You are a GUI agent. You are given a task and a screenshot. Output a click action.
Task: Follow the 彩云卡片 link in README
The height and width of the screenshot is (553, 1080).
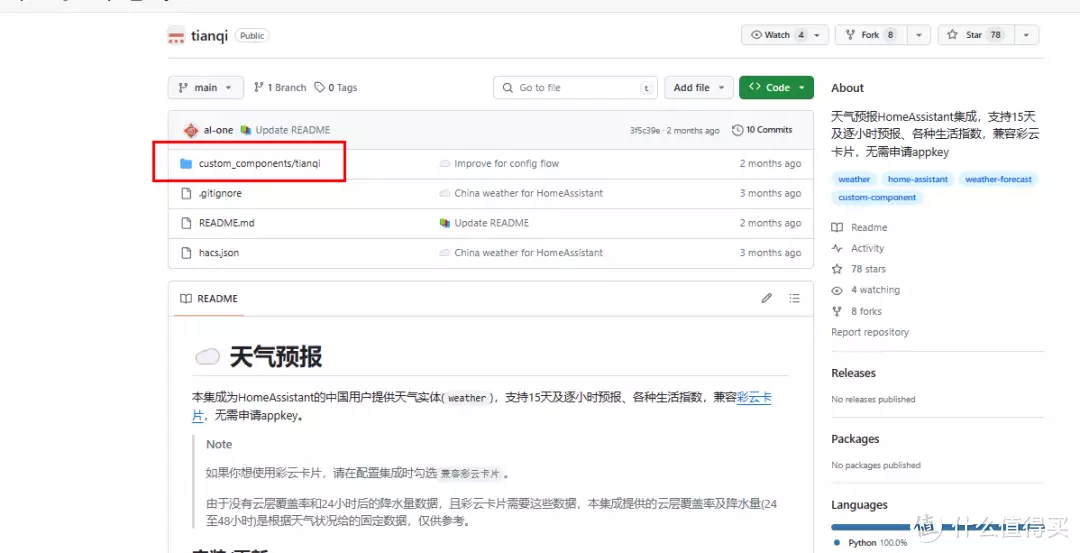(754, 397)
